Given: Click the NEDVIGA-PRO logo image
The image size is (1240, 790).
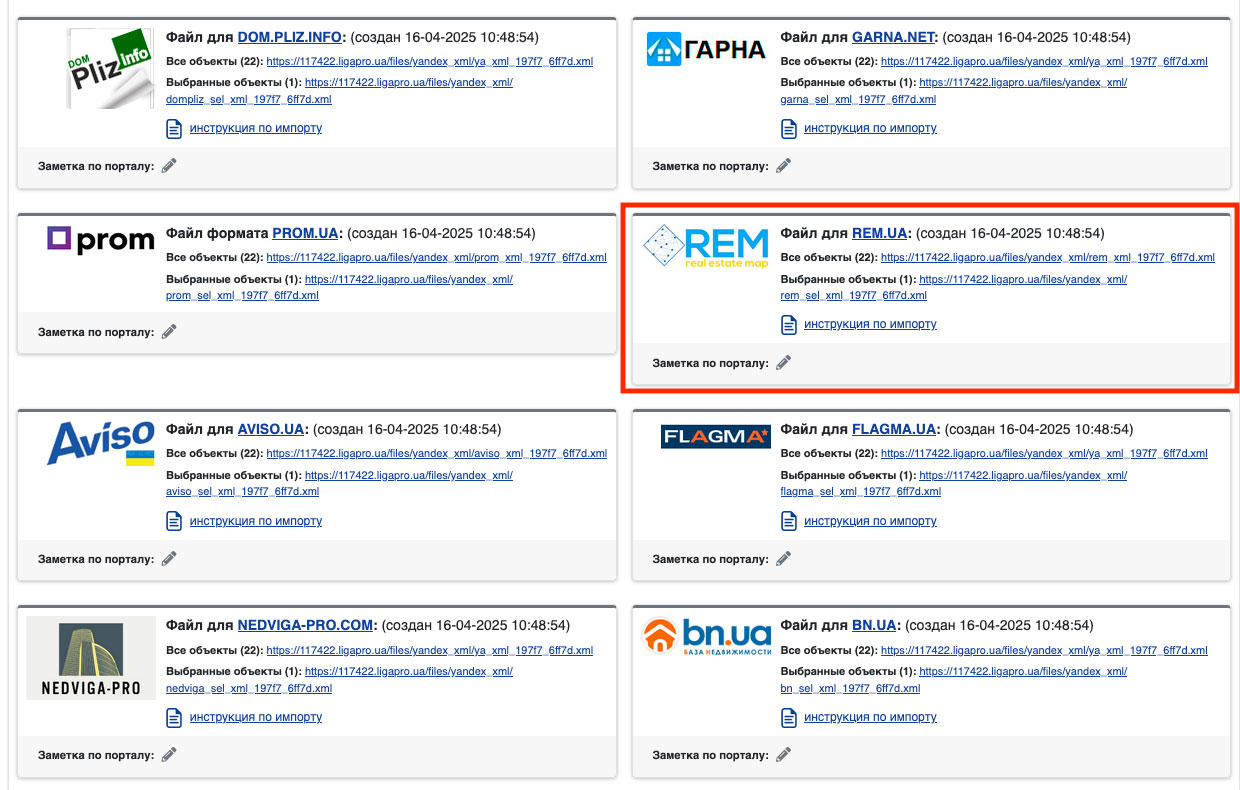Looking at the screenshot, I should click(x=91, y=658).
